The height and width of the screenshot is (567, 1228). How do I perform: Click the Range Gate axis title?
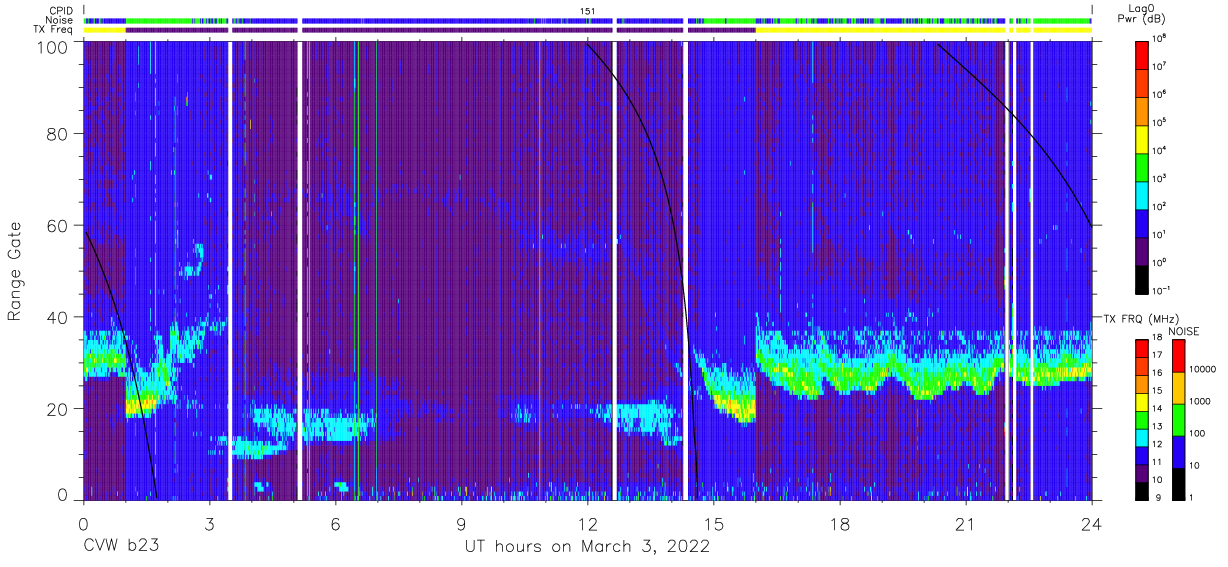click(x=16, y=271)
